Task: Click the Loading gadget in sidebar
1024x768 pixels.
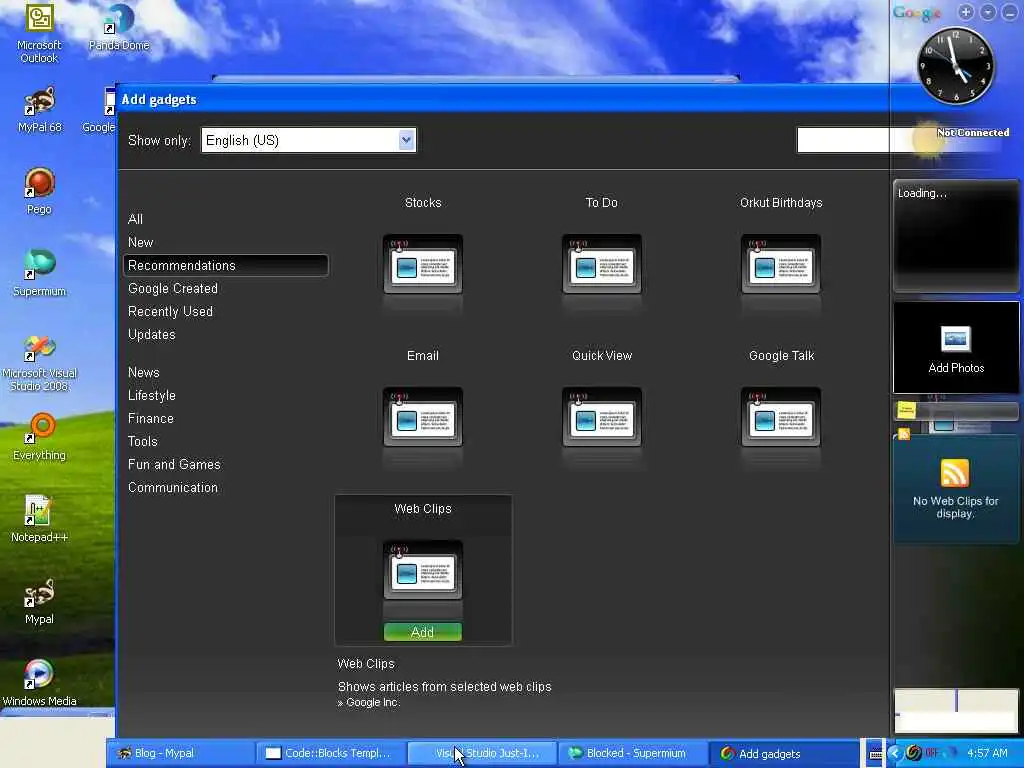Action: point(955,235)
